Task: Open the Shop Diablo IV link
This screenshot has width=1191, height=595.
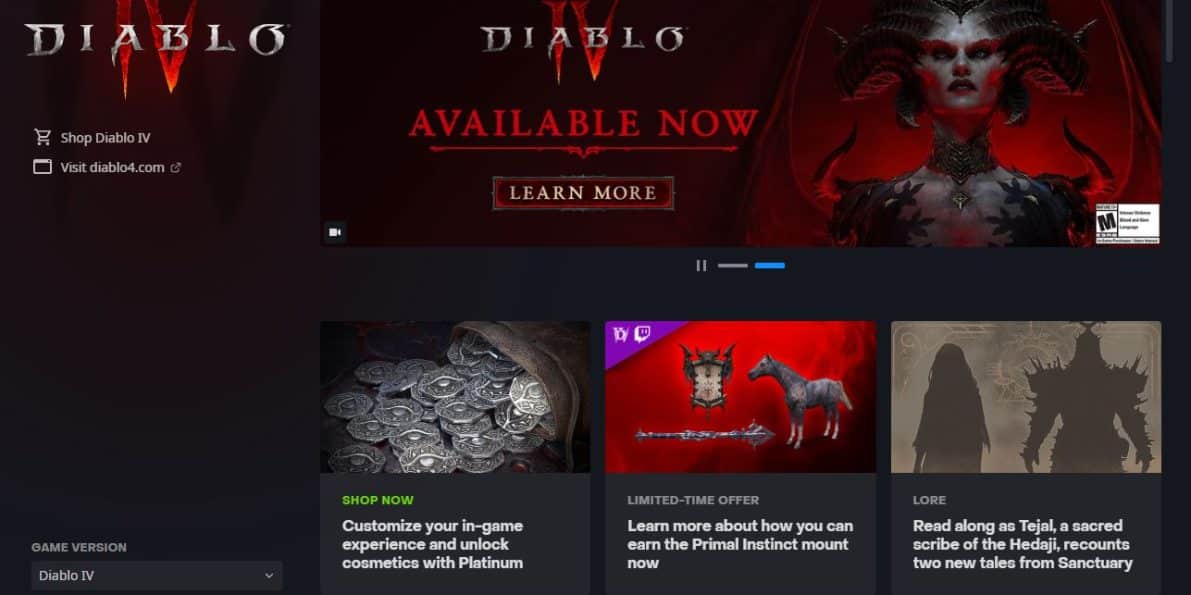Action: (x=106, y=138)
